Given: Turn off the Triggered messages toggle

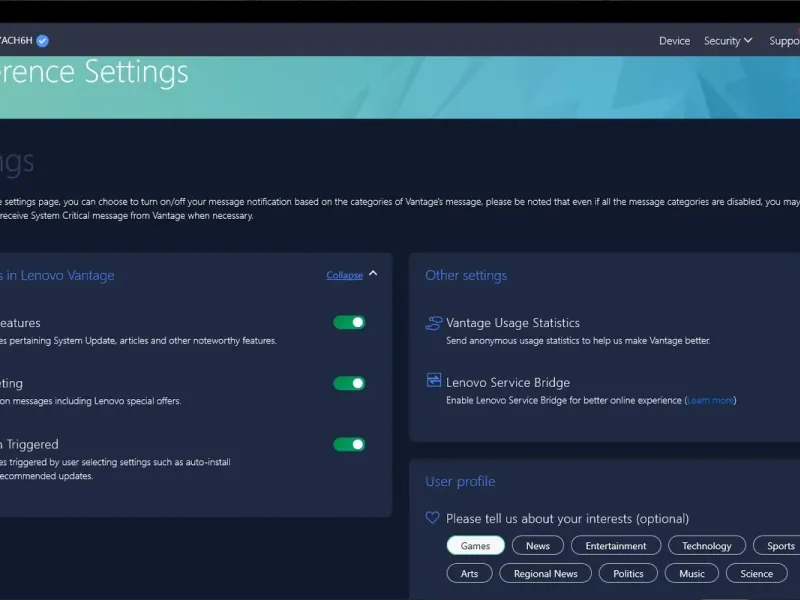Looking at the screenshot, I should 349,444.
